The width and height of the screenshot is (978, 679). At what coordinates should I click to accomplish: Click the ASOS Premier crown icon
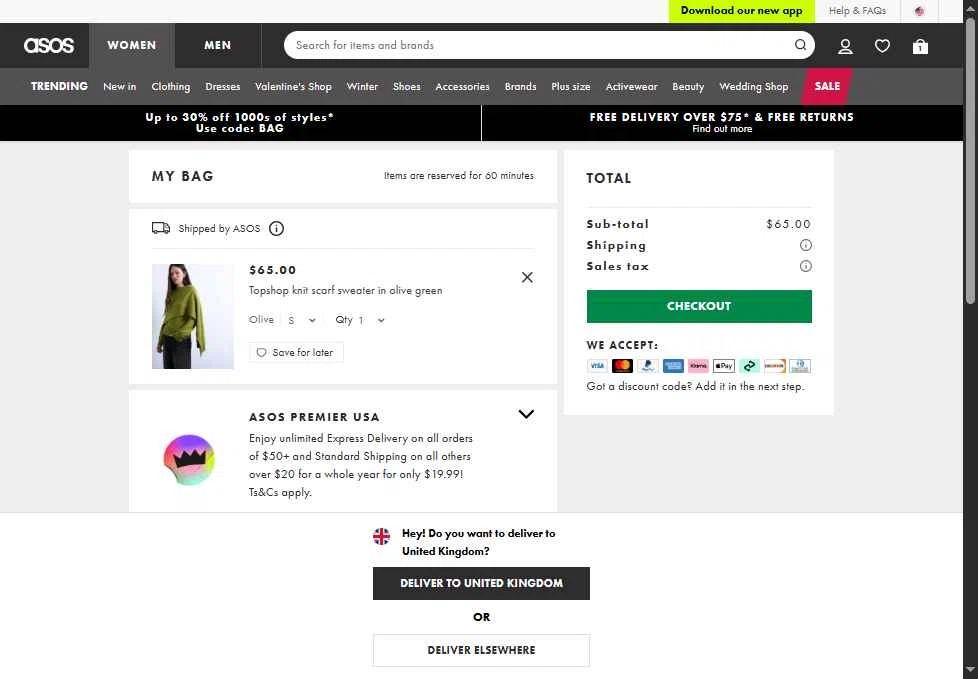pyautogui.click(x=189, y=460)
